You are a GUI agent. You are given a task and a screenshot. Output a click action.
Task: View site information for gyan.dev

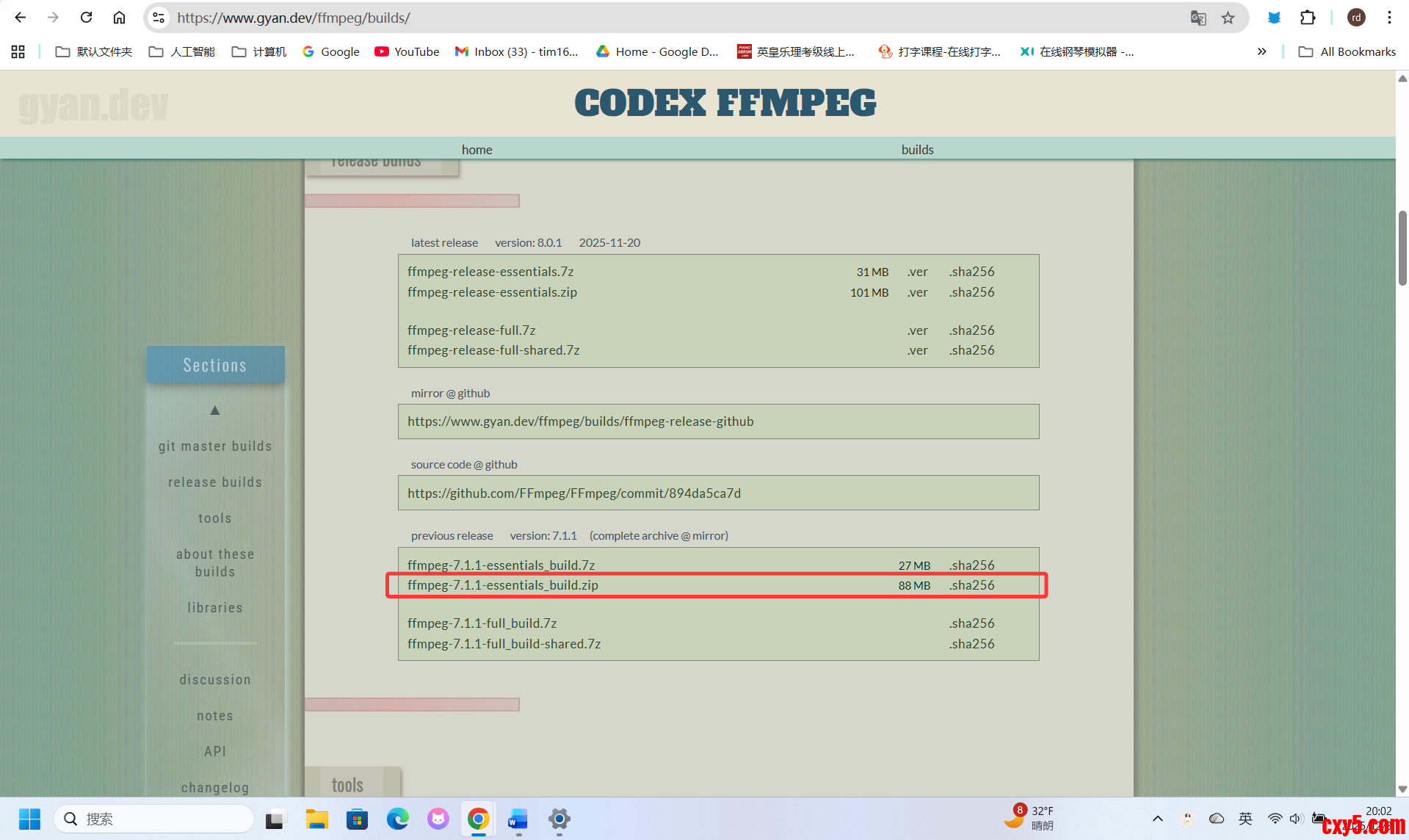click(x=159, y=18)
